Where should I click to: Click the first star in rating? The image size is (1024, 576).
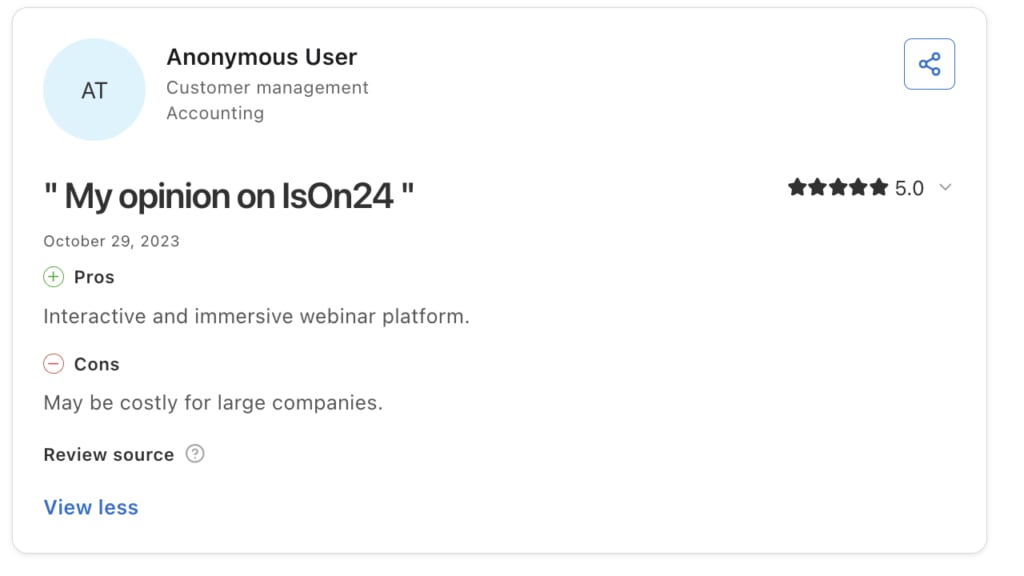point(797,188)
